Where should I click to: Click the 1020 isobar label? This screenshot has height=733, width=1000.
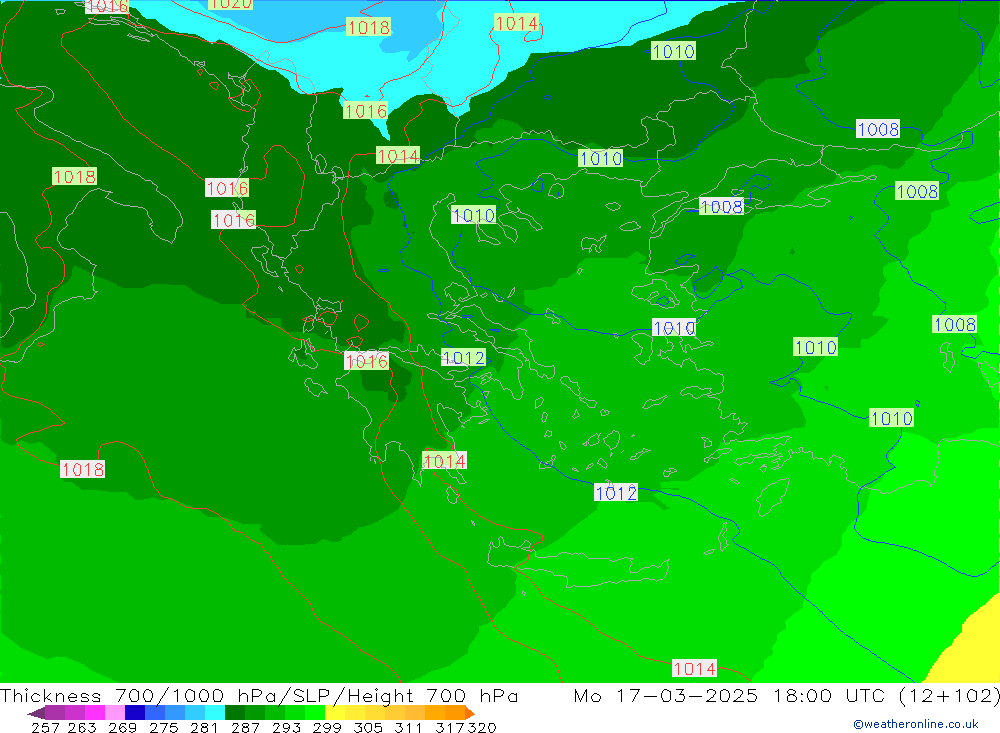pos(230,4)
